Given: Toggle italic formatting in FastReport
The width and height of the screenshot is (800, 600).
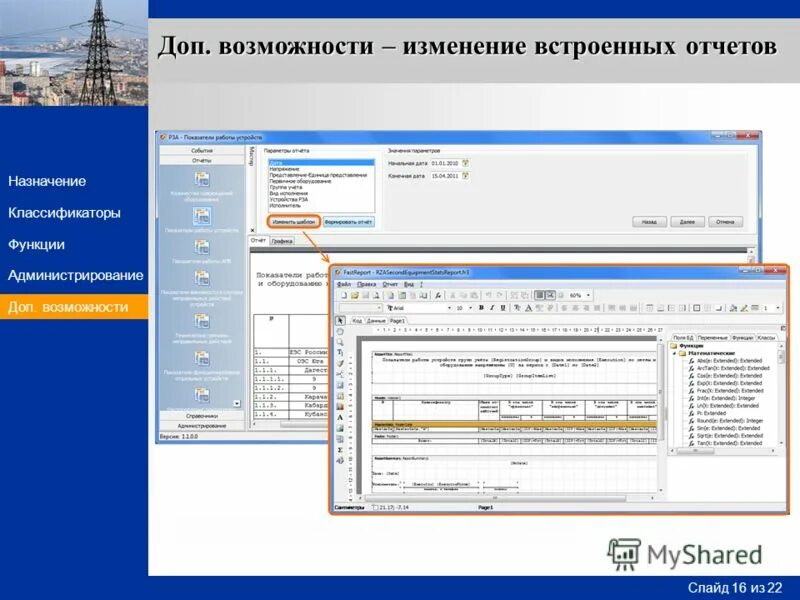Looking at the screenshot, I should pyautogui.click(x=490, y=308).
